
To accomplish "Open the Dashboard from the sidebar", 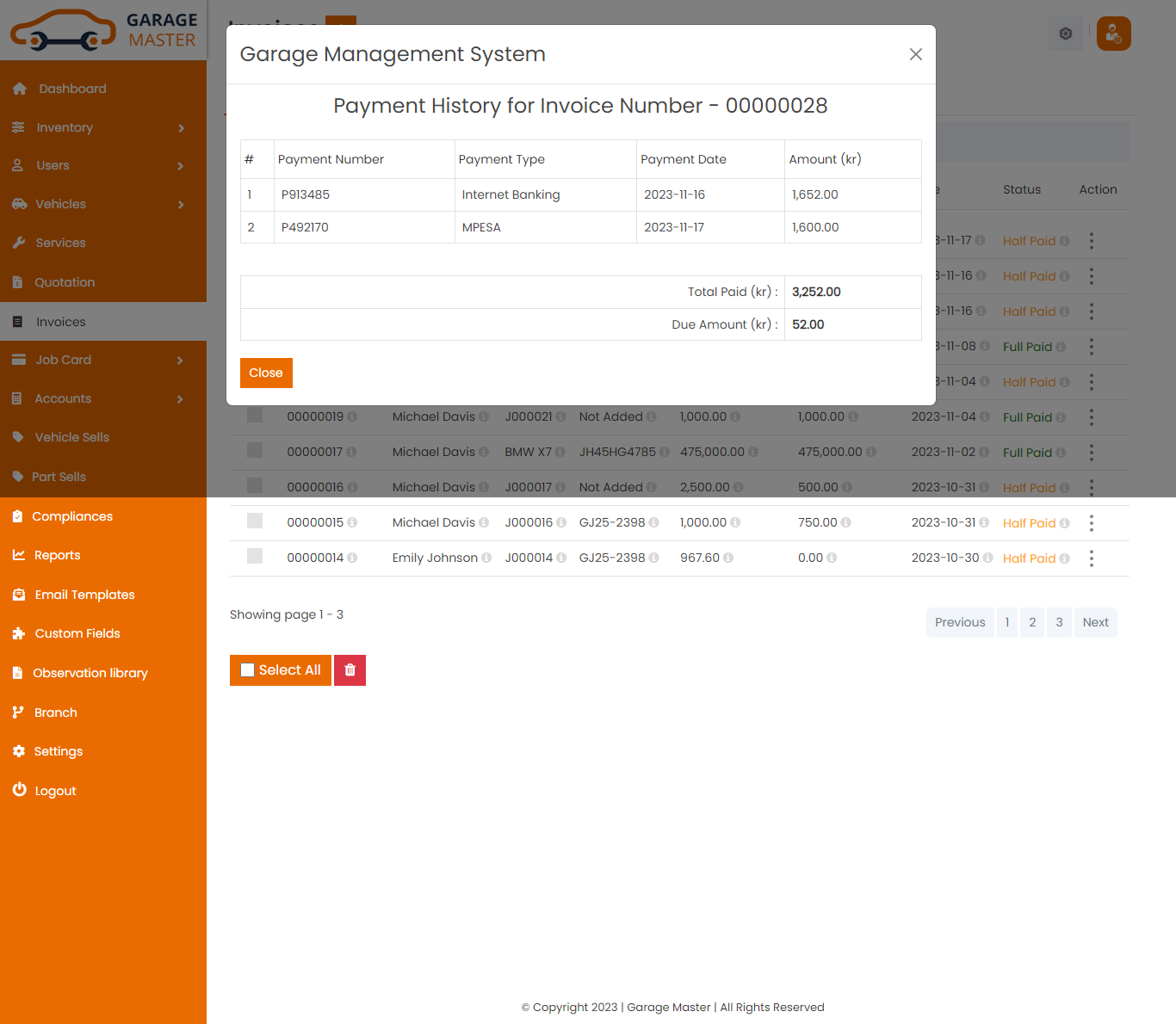I will coord(71,88).
